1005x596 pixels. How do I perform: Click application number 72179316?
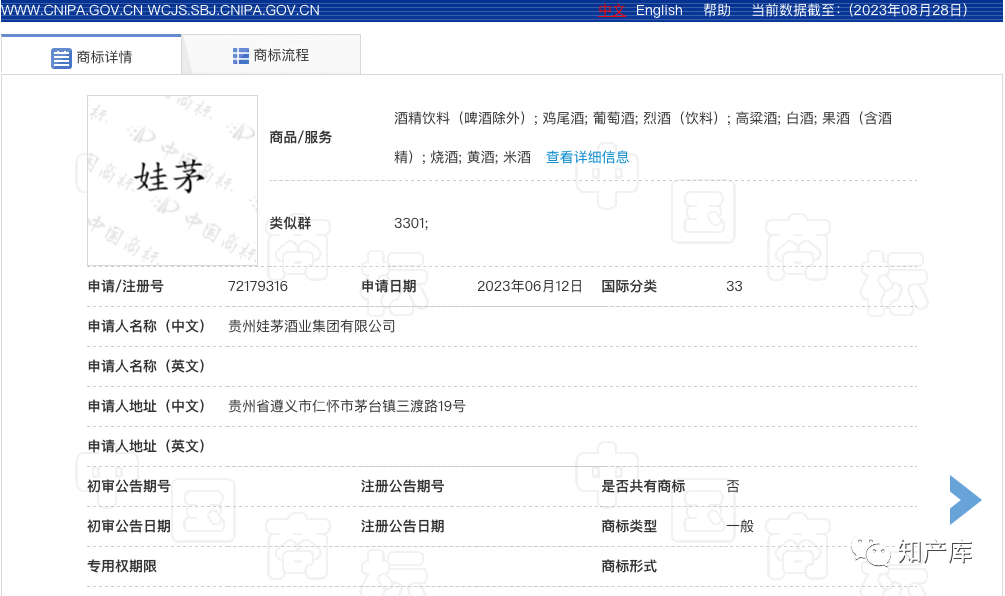[x=258, y=286]
